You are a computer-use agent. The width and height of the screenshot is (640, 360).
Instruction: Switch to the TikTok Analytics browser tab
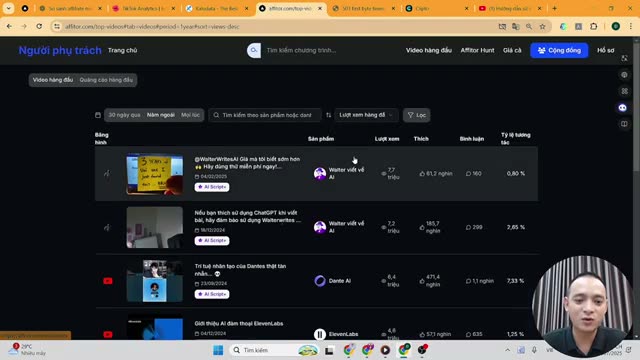point(144,9)
